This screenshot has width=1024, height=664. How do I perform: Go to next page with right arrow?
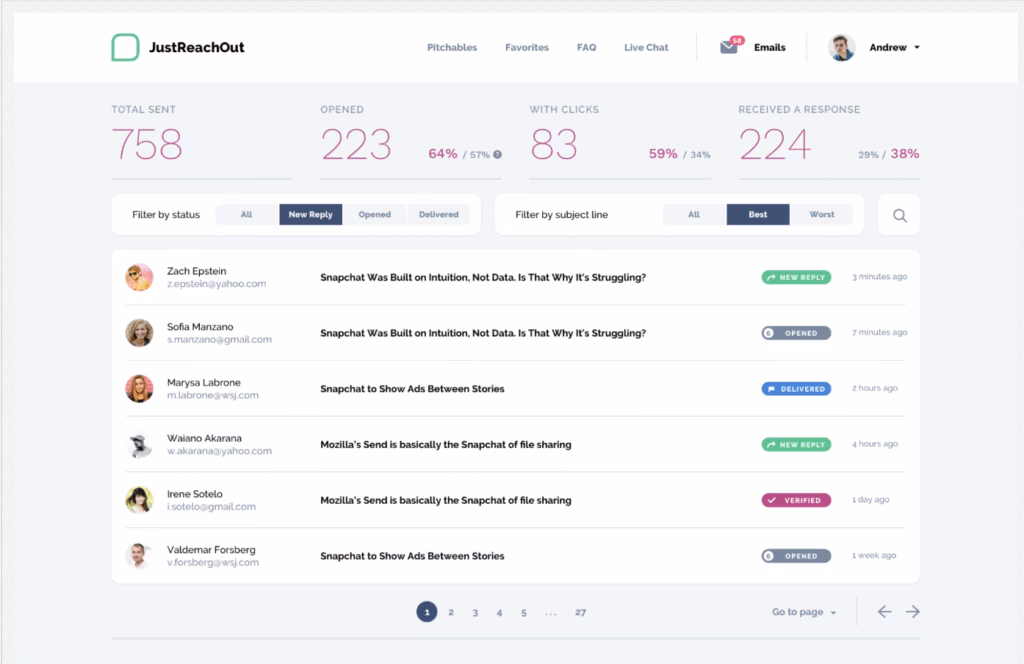point(912,611)
